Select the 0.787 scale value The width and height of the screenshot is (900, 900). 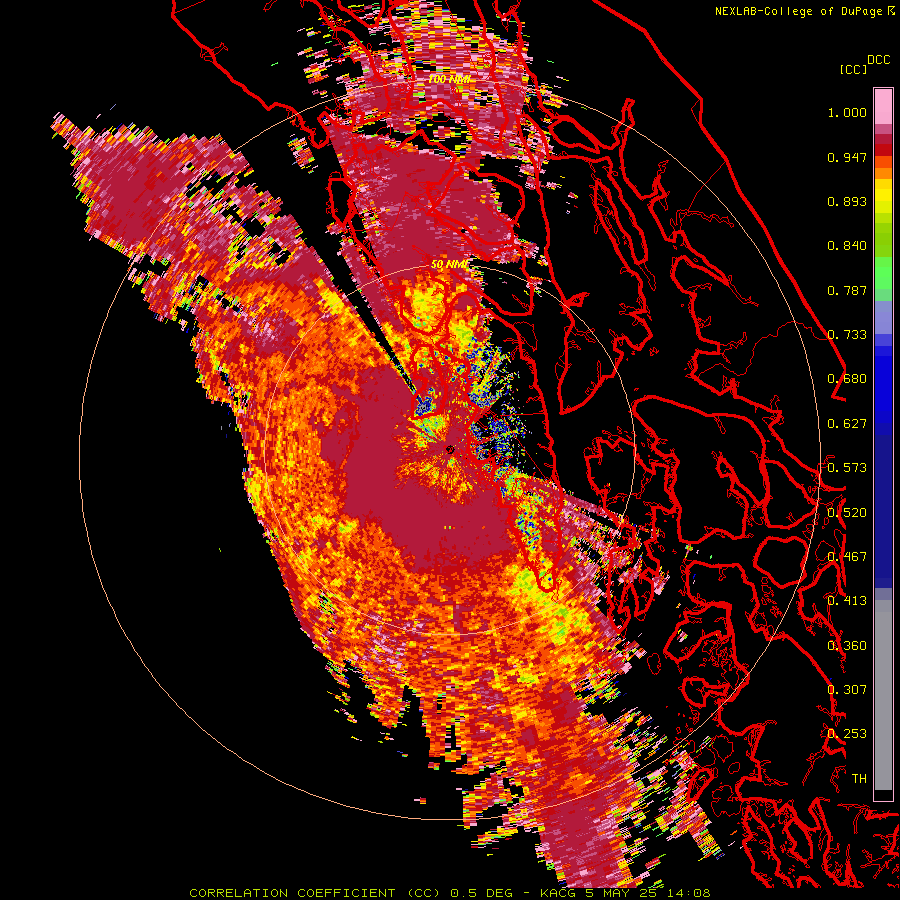coord(847,290)
